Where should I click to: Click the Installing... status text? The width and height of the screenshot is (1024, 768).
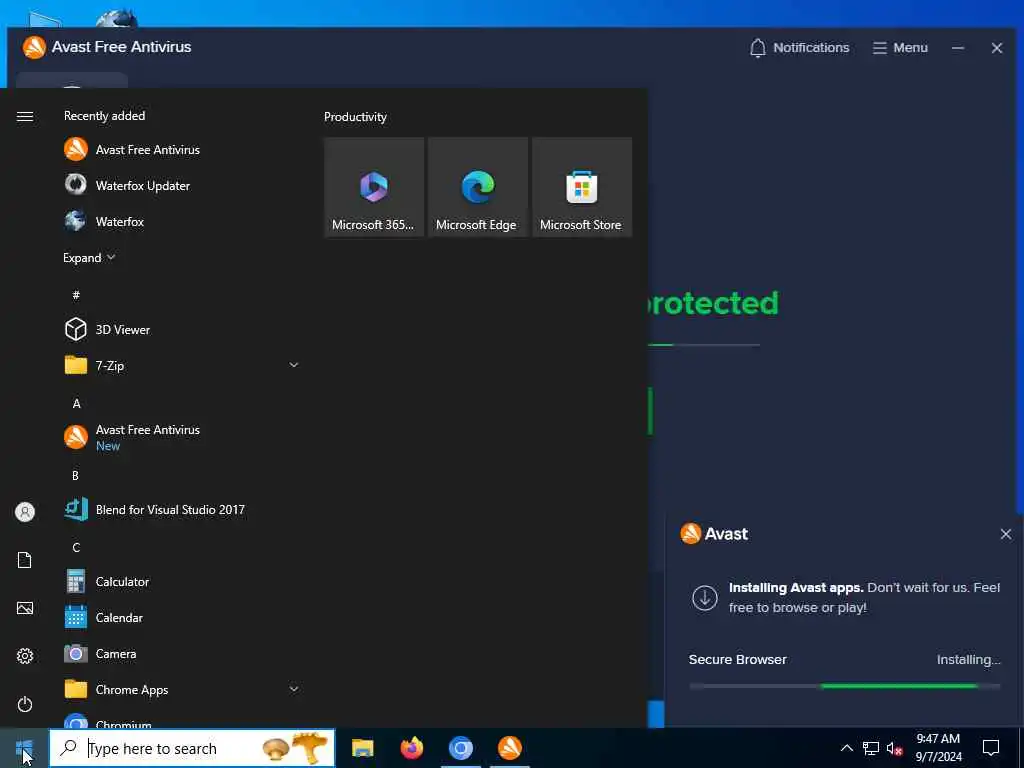pos(968,660)
